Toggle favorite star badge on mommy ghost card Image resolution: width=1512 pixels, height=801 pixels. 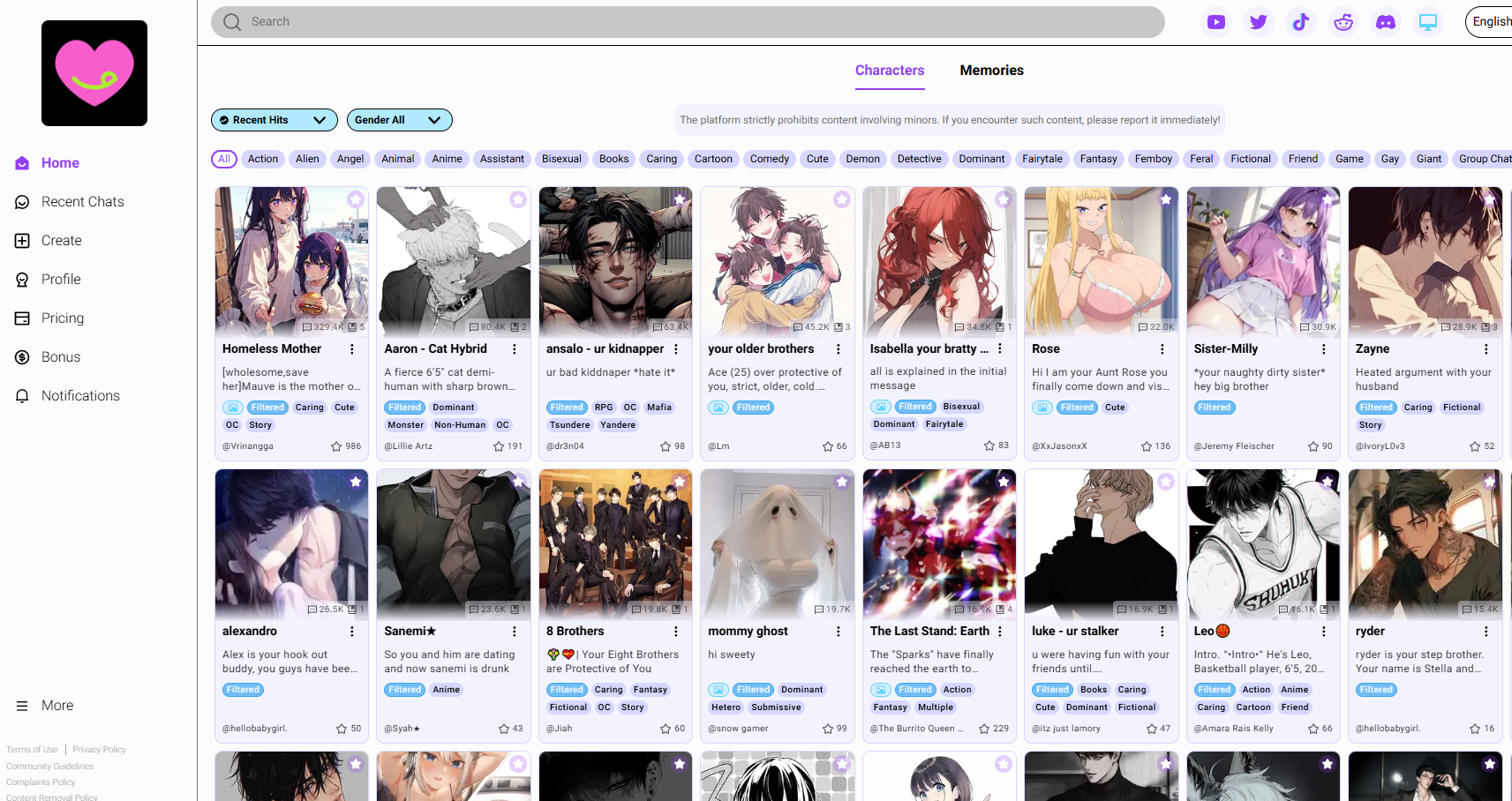pos(841,482)
